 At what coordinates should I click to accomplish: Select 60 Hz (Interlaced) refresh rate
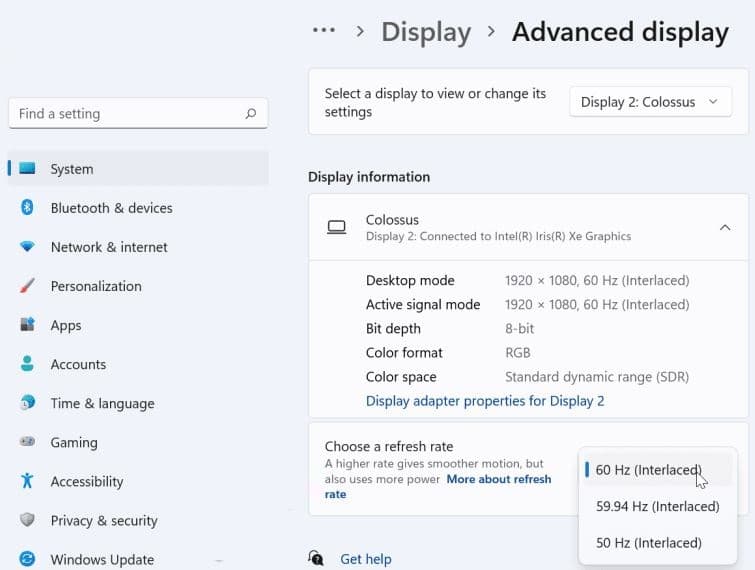[648, 470]
